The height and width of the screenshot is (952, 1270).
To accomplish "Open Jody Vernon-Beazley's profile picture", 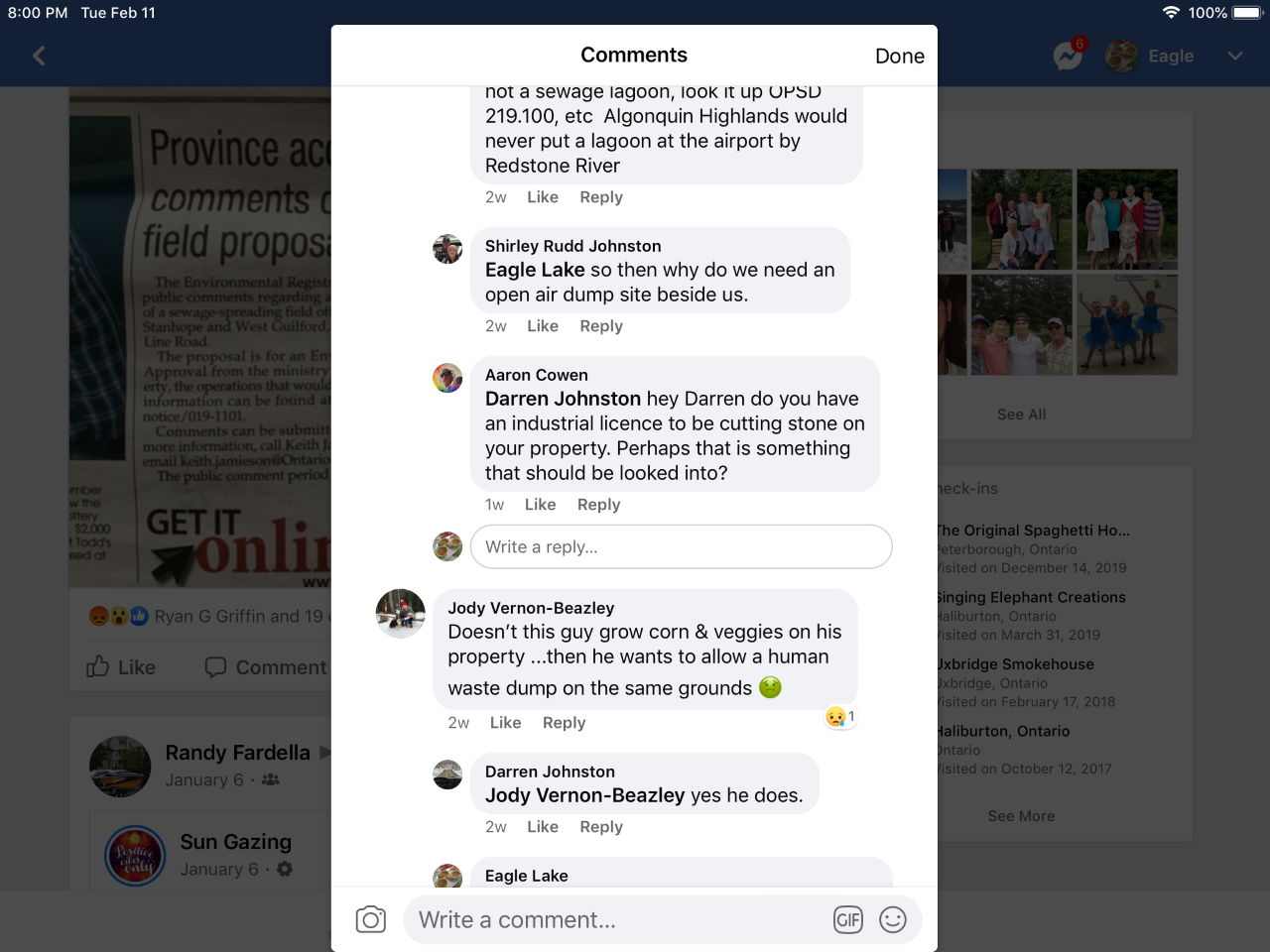I will (401, 613).
